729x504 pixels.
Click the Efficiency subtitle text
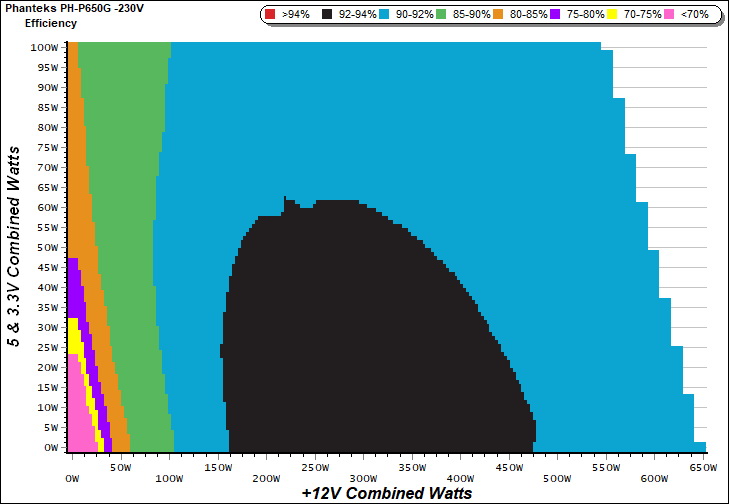pos(51,22)
